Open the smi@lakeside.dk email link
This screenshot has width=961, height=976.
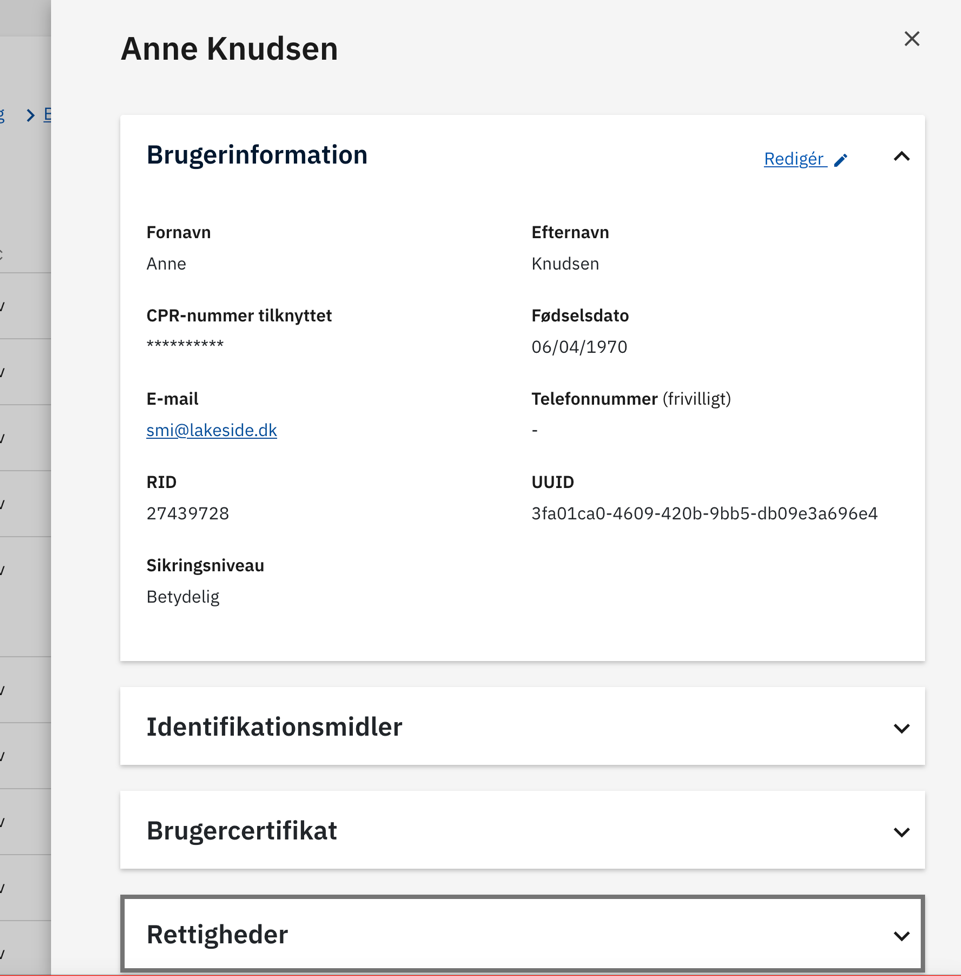point(212,430)
